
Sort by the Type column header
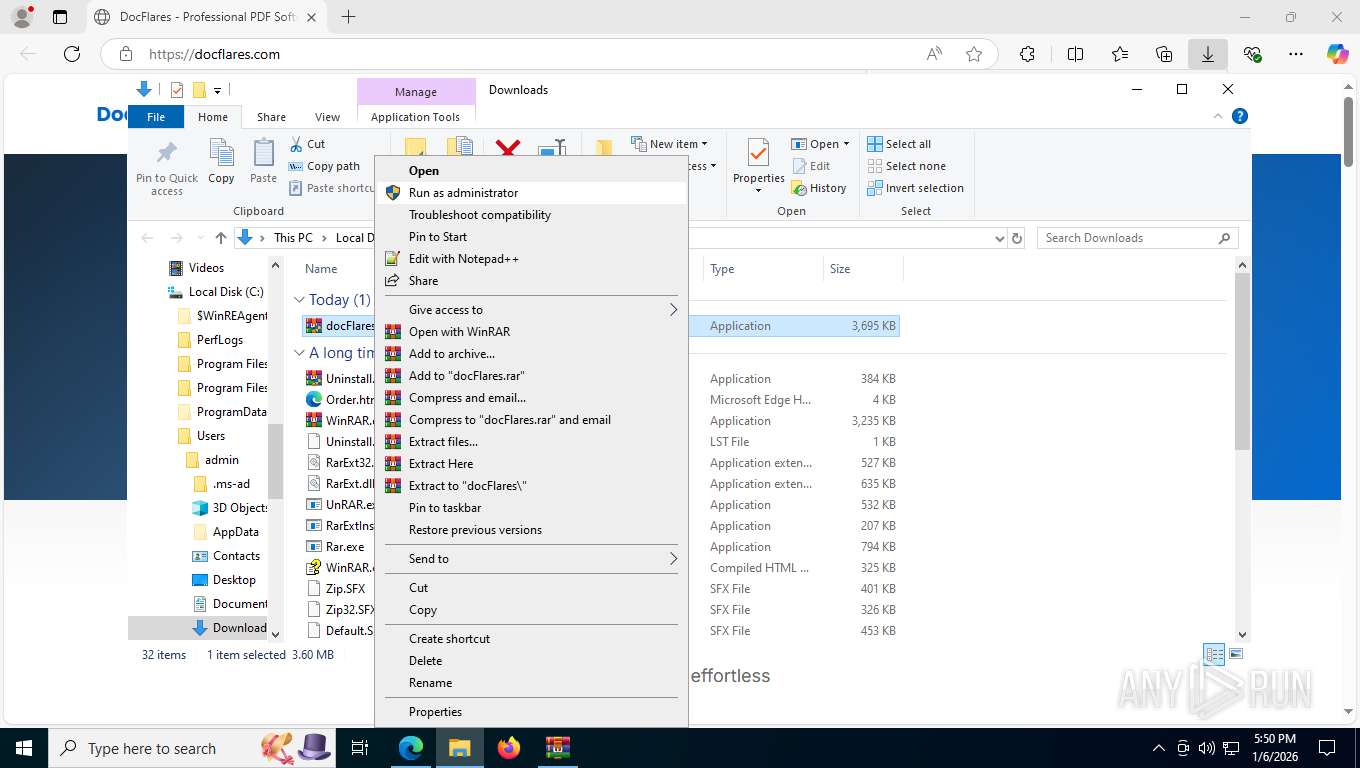[x=762, y=269]
